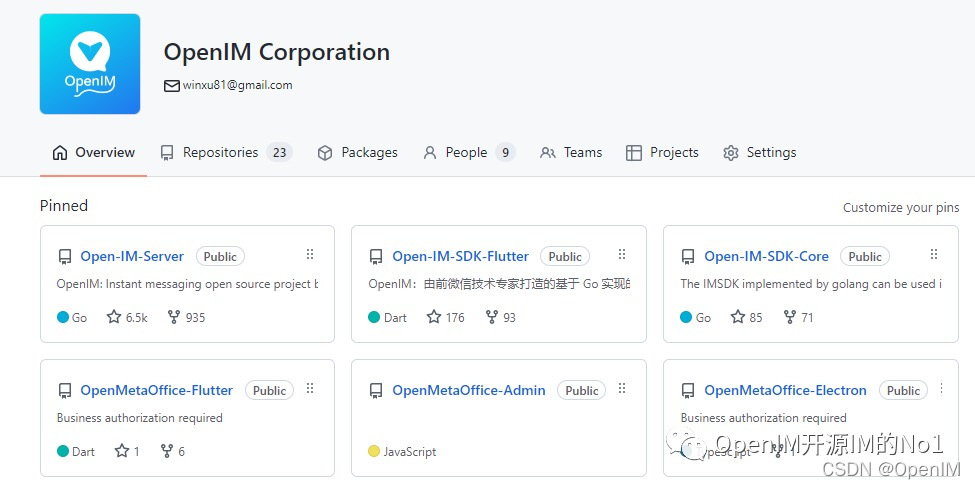Open the Open-IM-SDK-Flutter repository

point(460,256)
